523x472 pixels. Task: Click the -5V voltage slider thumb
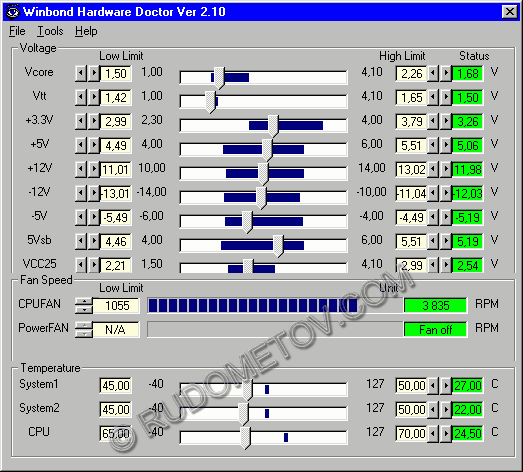coord(247,221)
